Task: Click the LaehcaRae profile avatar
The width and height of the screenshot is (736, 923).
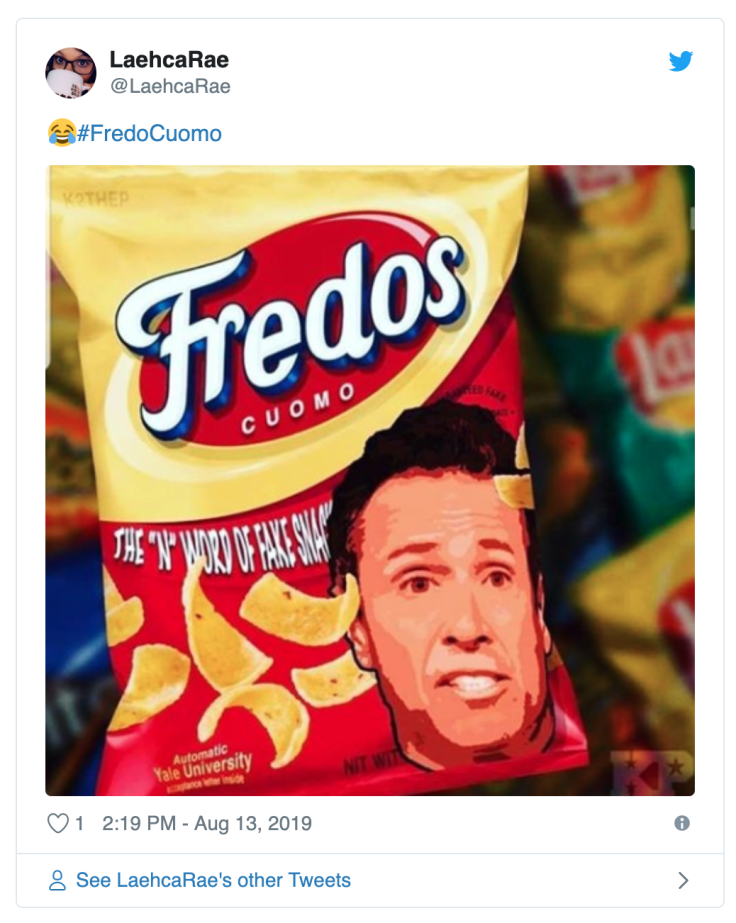Action: tap(71, 73)
